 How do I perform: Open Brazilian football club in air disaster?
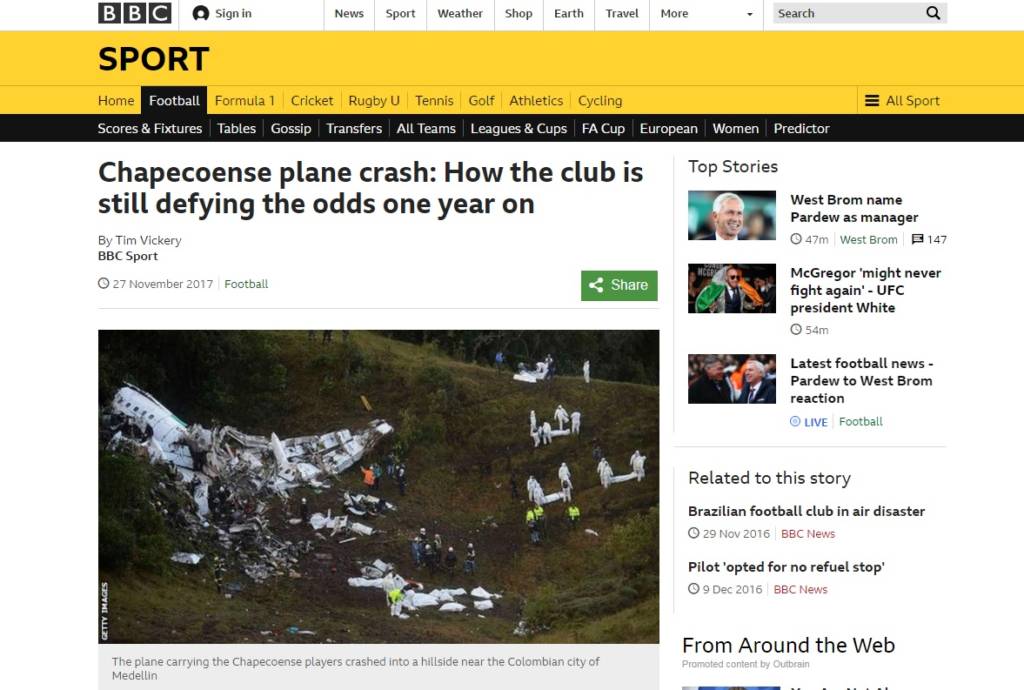tap(807, 511)
